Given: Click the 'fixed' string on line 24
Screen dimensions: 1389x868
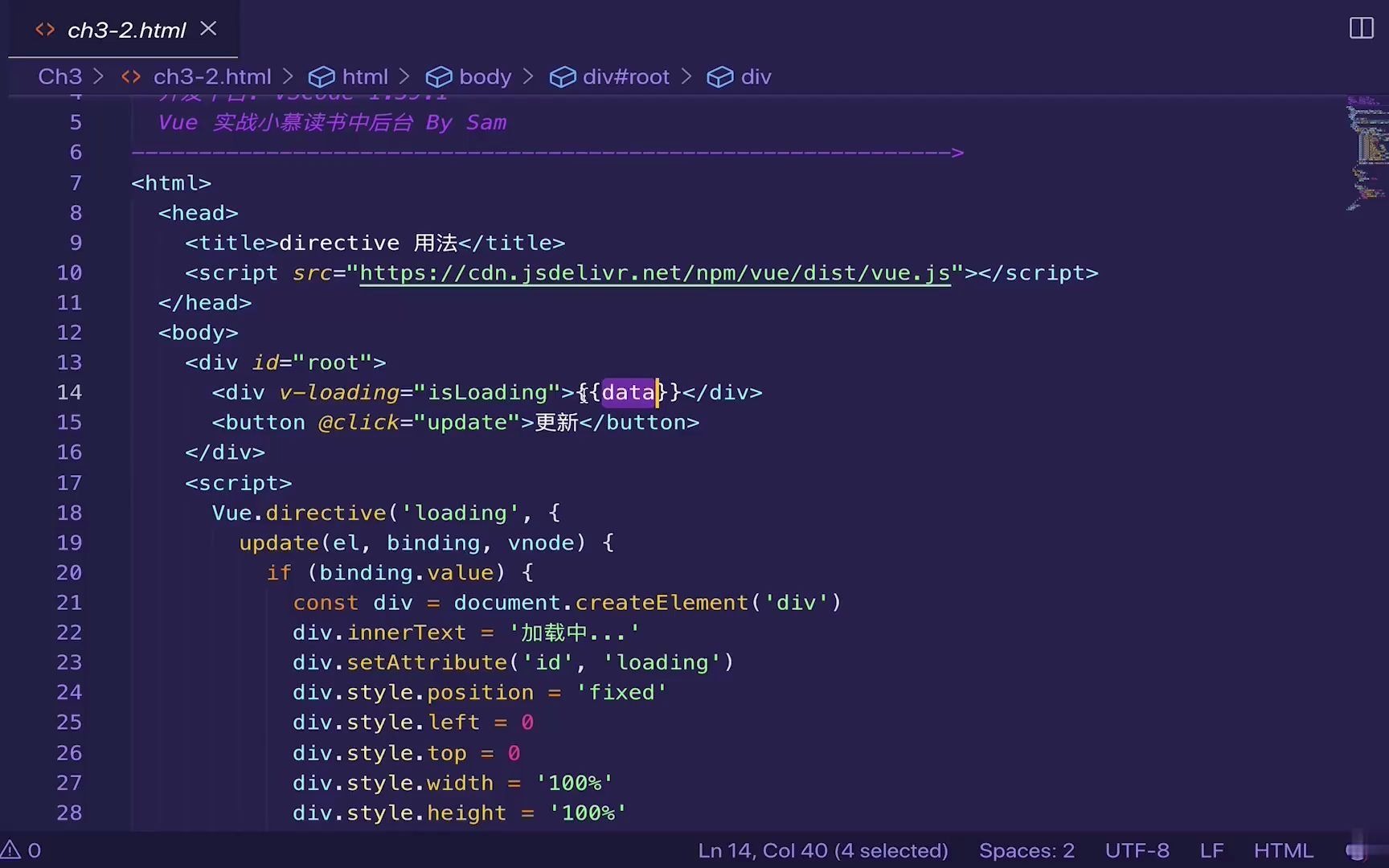Looking at the screenshot, I should (x=621, y=693).
